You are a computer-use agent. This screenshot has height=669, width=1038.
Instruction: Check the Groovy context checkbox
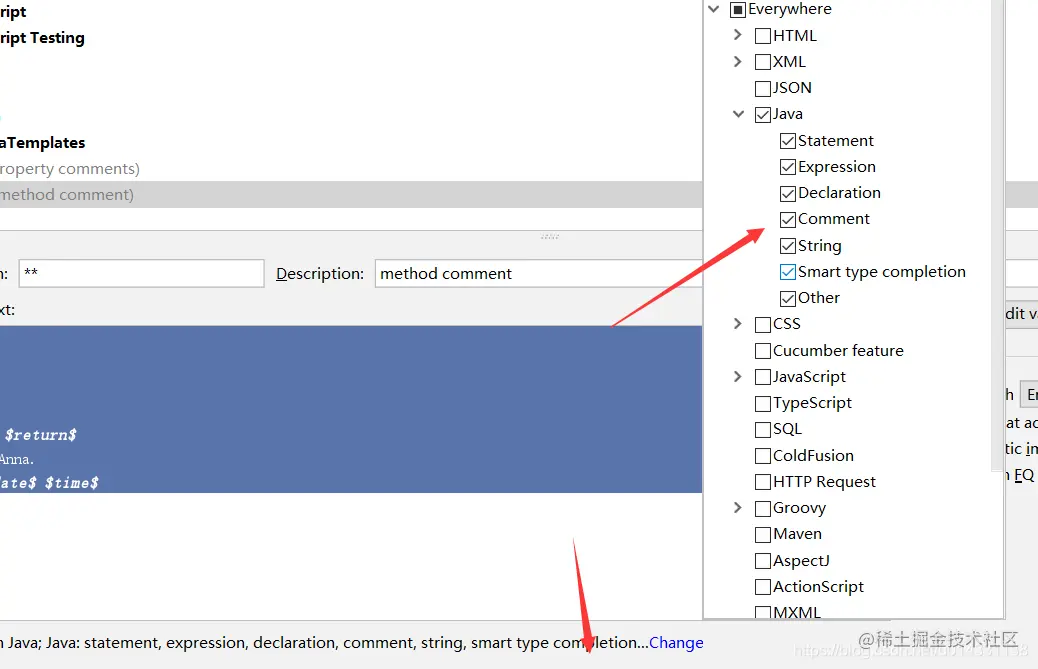[763, 508]
